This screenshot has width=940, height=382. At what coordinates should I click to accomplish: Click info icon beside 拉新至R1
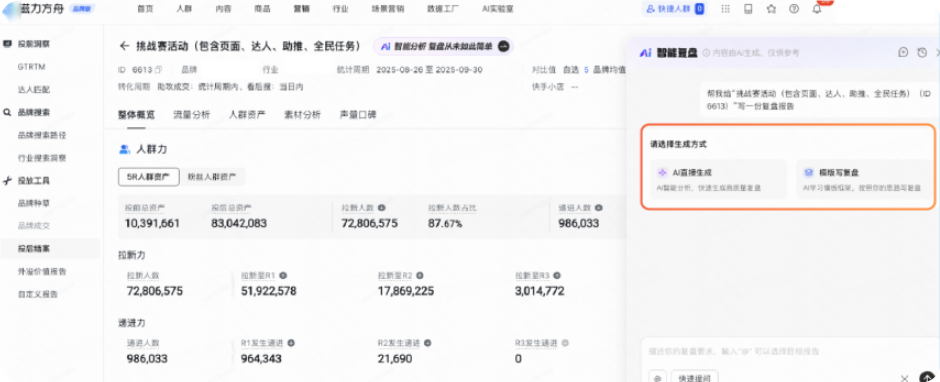pos(283,276)
